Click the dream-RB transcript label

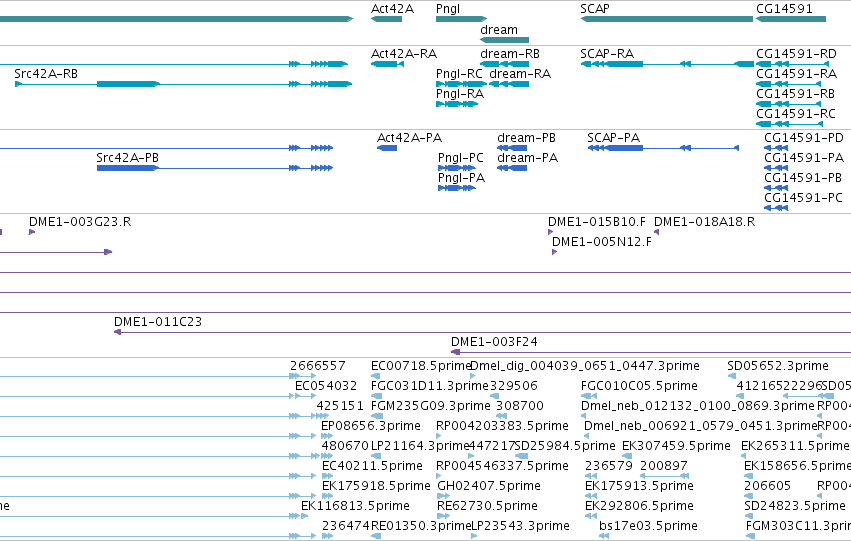pos(510,54)
